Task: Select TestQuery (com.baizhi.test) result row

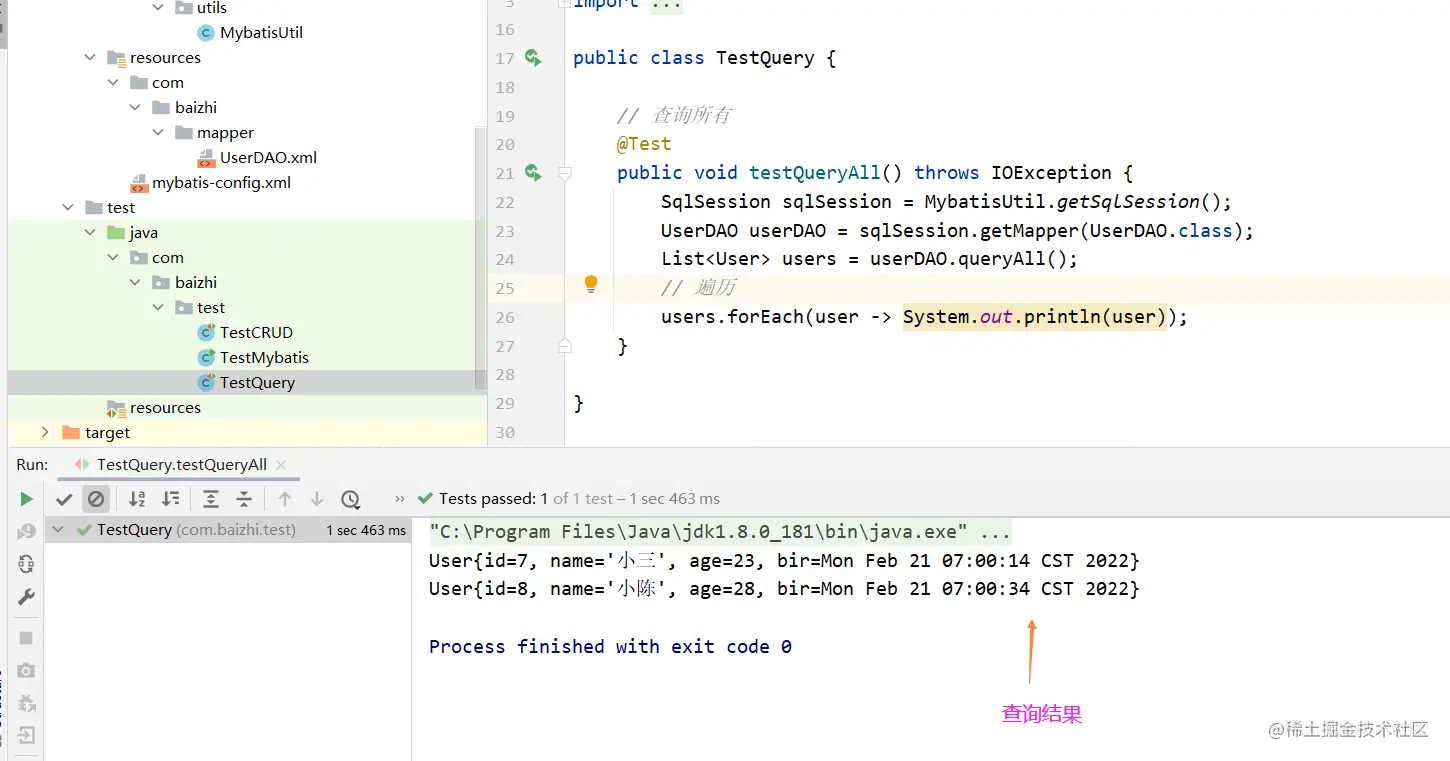Action: [228, 530]
